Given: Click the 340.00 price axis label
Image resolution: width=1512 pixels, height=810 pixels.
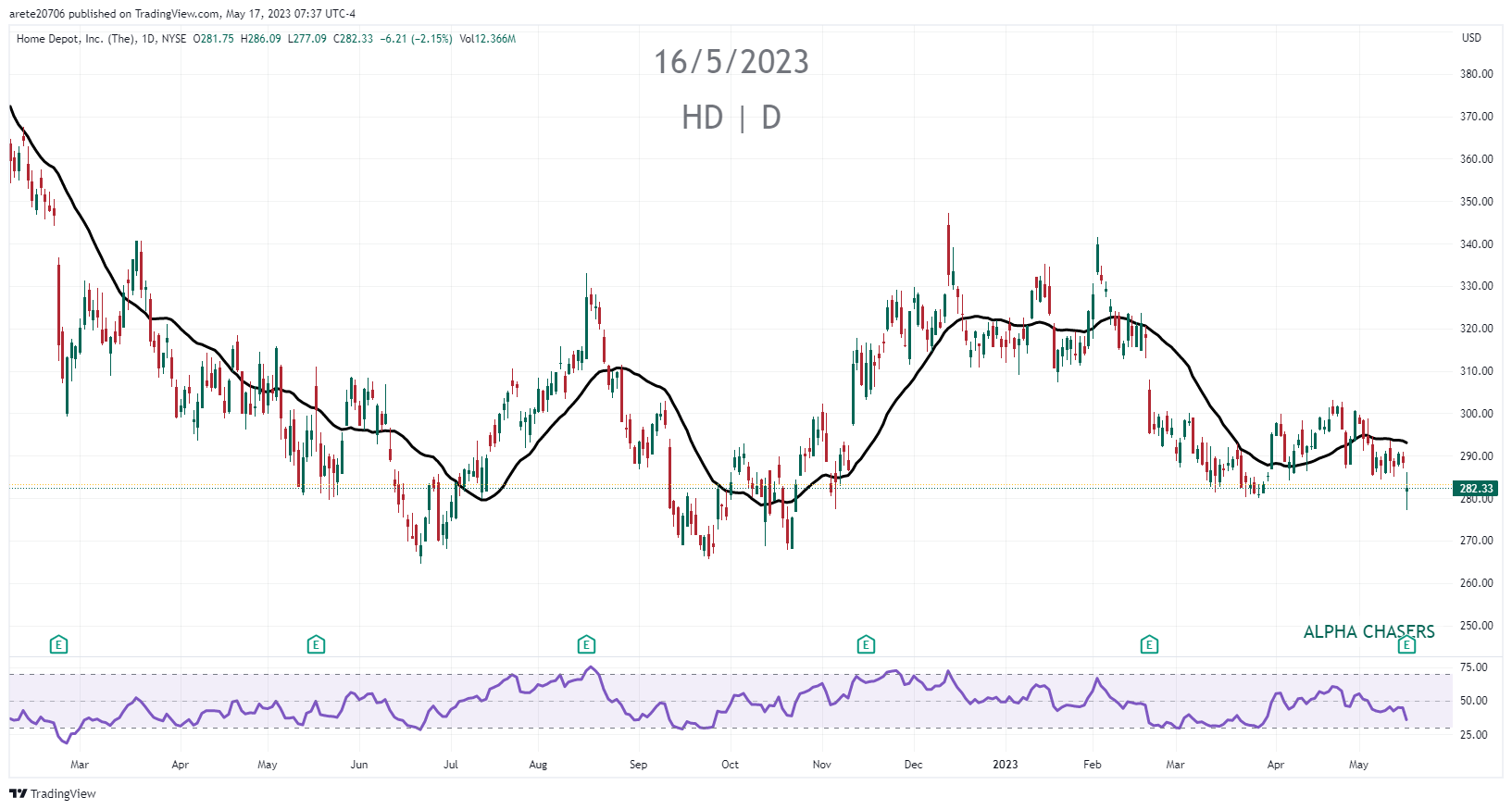Looking at the screenshot, I should click(1477, 244).
